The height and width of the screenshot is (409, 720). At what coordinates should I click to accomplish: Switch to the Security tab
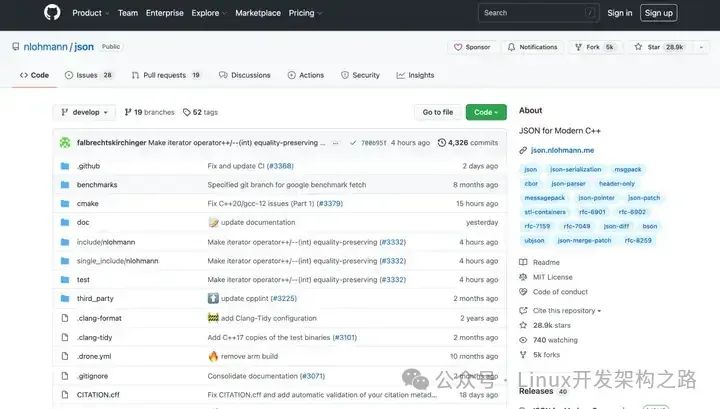(x=360, y=75)
